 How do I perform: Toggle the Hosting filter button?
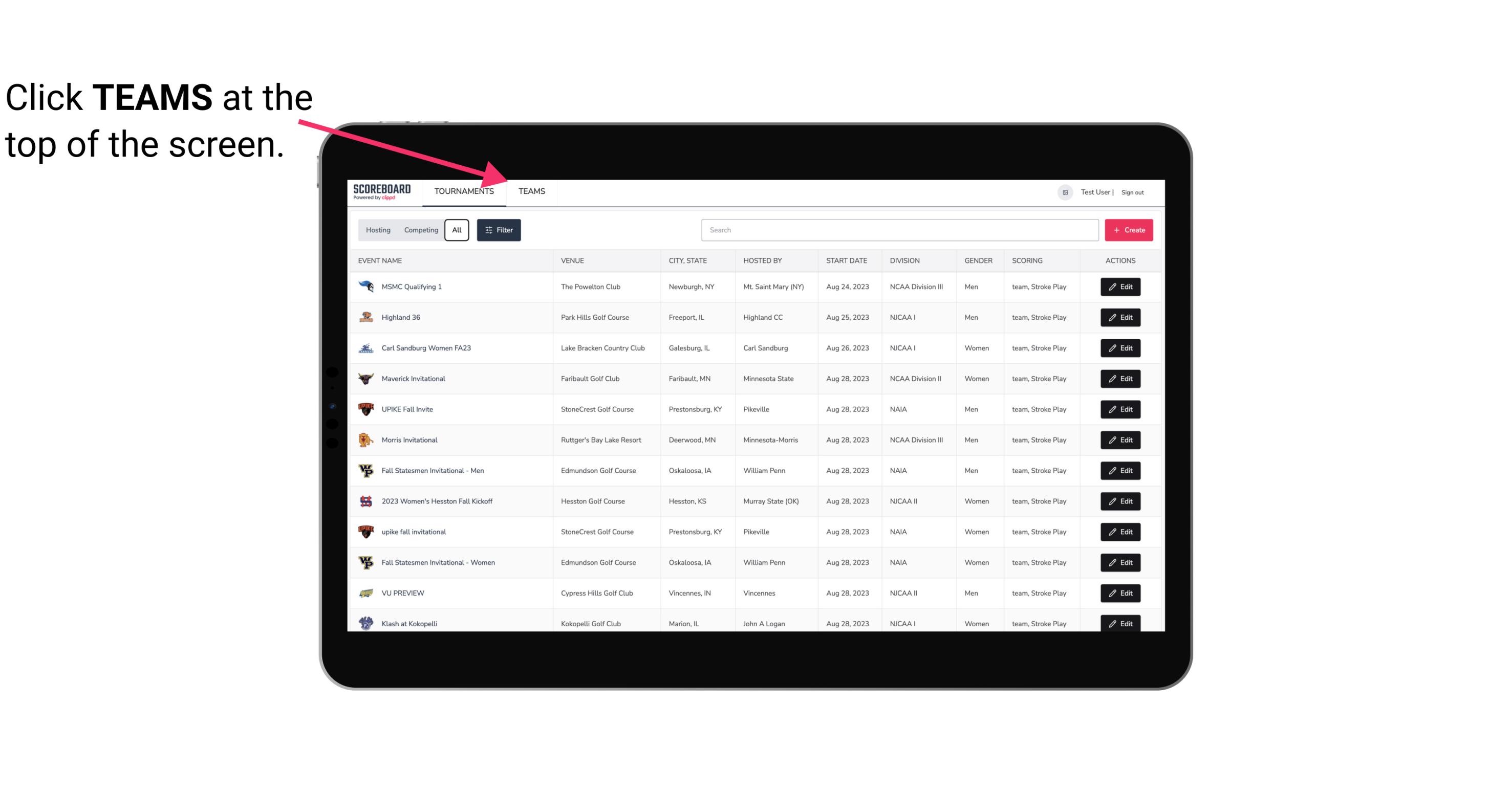[x=378, y=229]
